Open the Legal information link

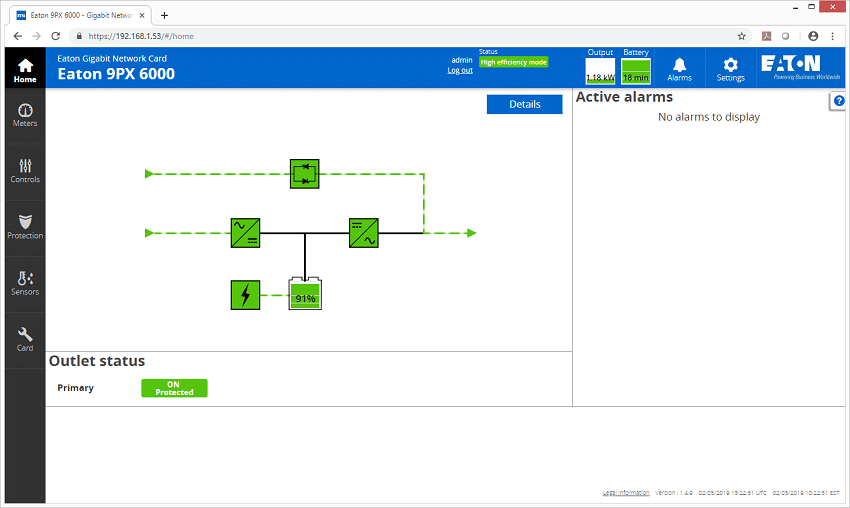coord(626,493)
